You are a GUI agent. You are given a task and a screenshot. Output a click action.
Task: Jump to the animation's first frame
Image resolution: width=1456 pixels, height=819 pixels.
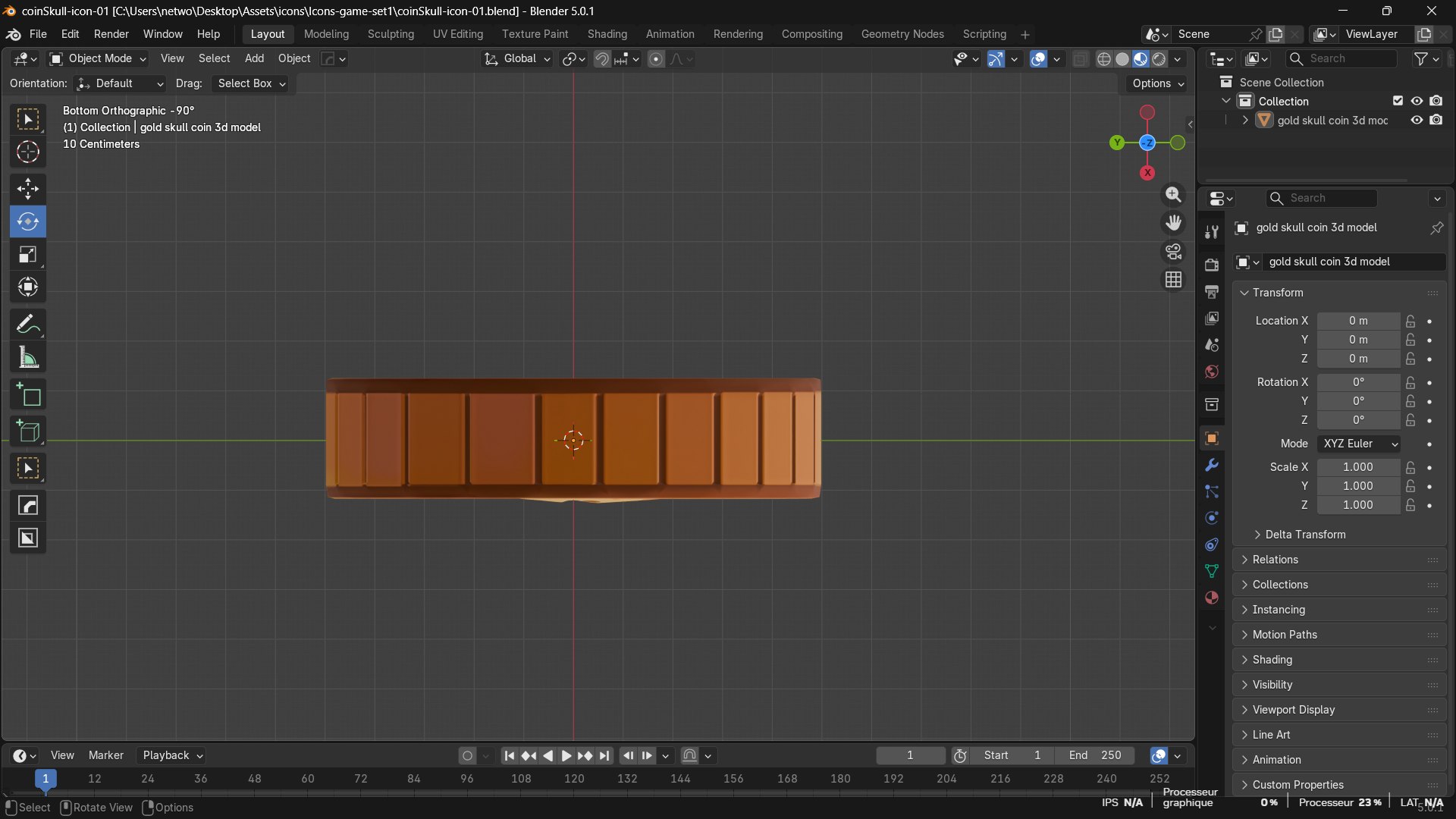point(510,755)
